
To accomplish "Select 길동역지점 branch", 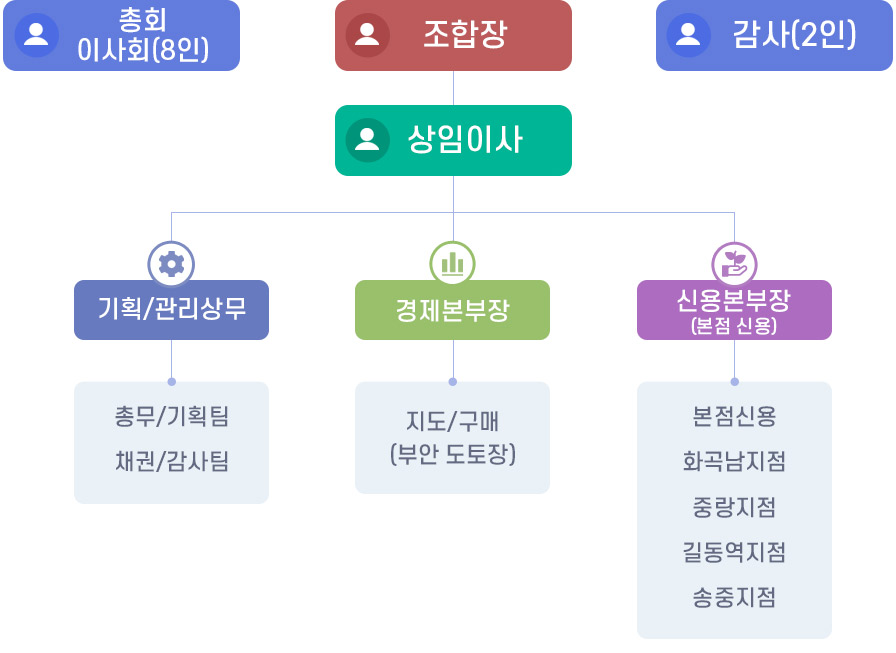I will click(734, 552).
